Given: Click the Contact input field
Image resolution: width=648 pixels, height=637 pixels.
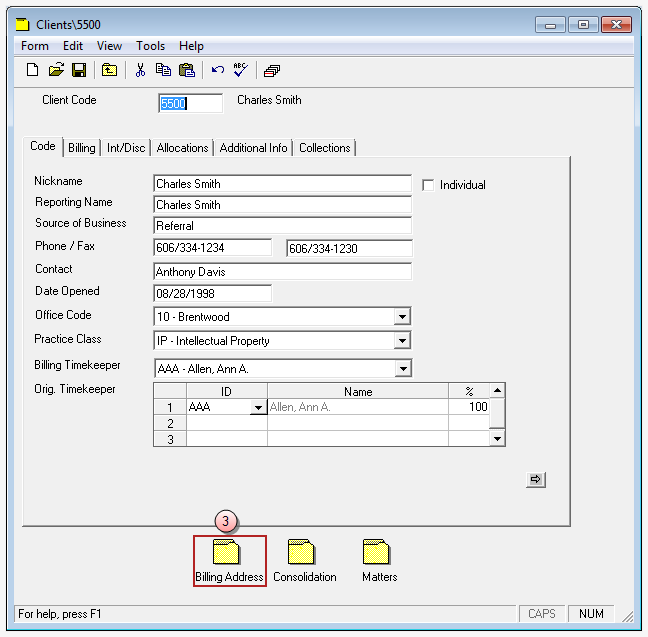Looking at the screenshot, I should point(282,272).
